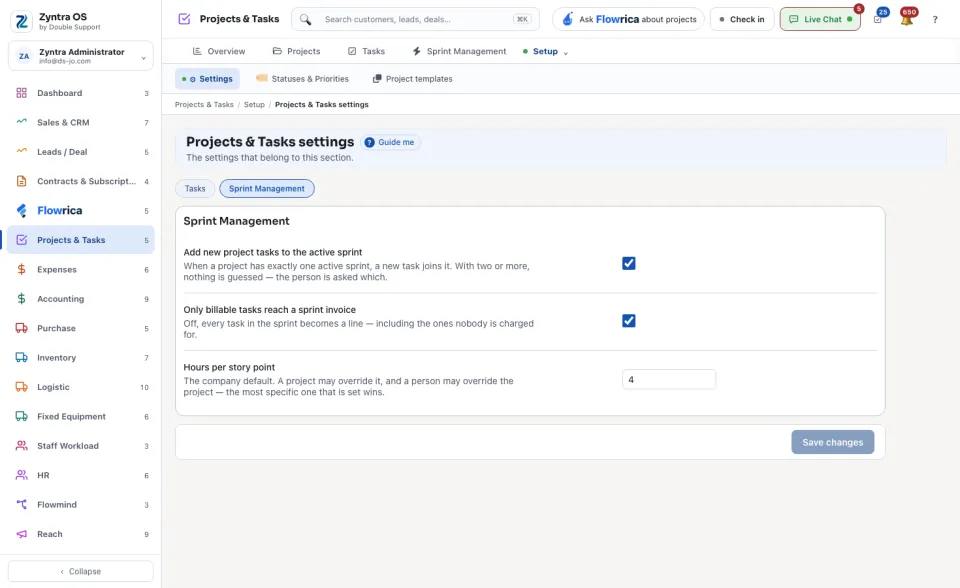Focus the search customers, leads, deals field

[416, 20]
